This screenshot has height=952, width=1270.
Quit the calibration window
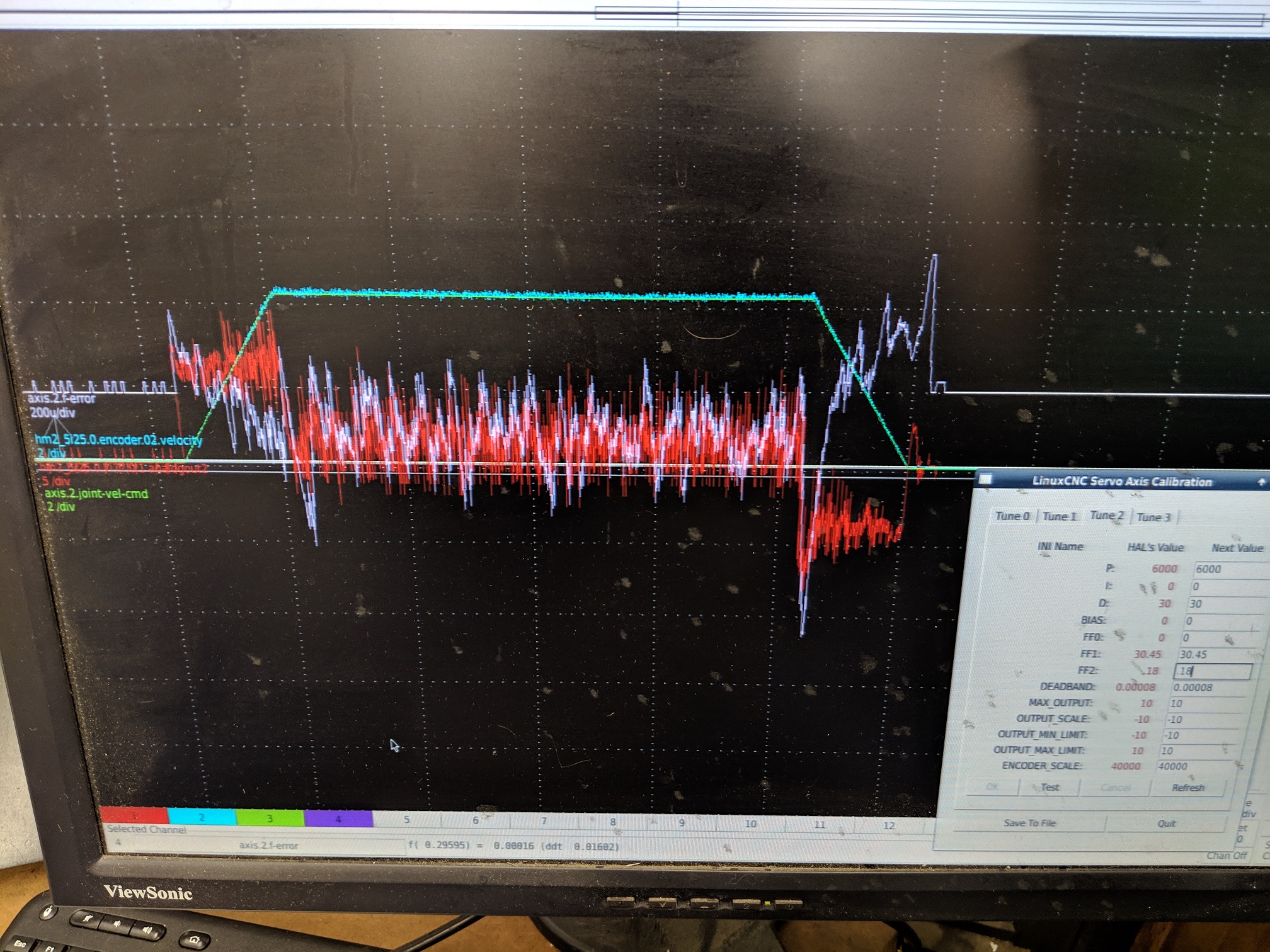pyautogui.click(x=1166, y=824)
